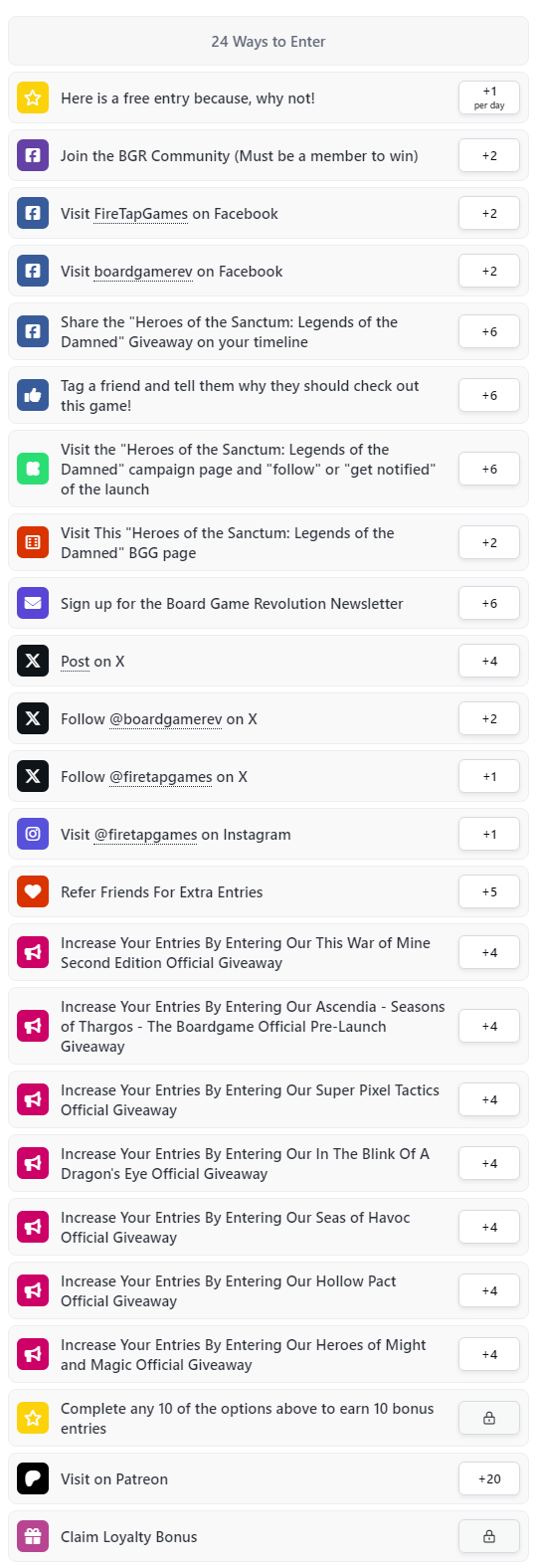The height and width of the screenshot is (1568, 537).
Task: Expand the Hollow Pact Official Giveaway entry
Action: click(268, 1290)
